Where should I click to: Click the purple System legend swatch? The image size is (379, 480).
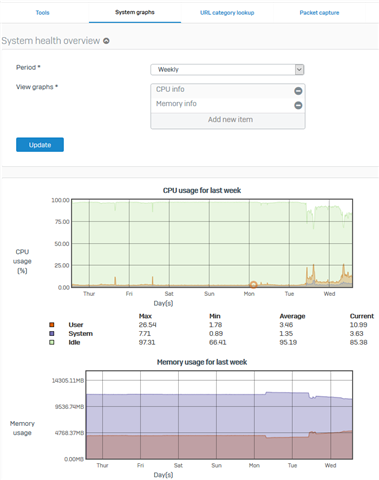tap(52, 333)
